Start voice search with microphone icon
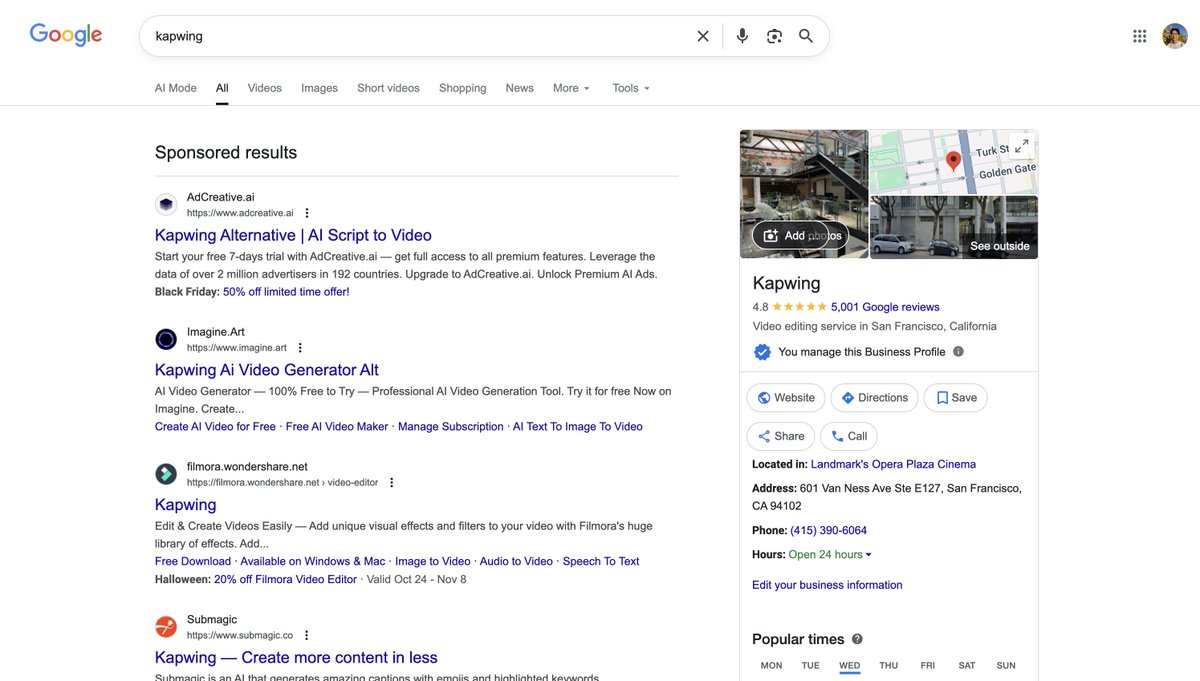Screen dimensions: 1200x681 point(742,36)
